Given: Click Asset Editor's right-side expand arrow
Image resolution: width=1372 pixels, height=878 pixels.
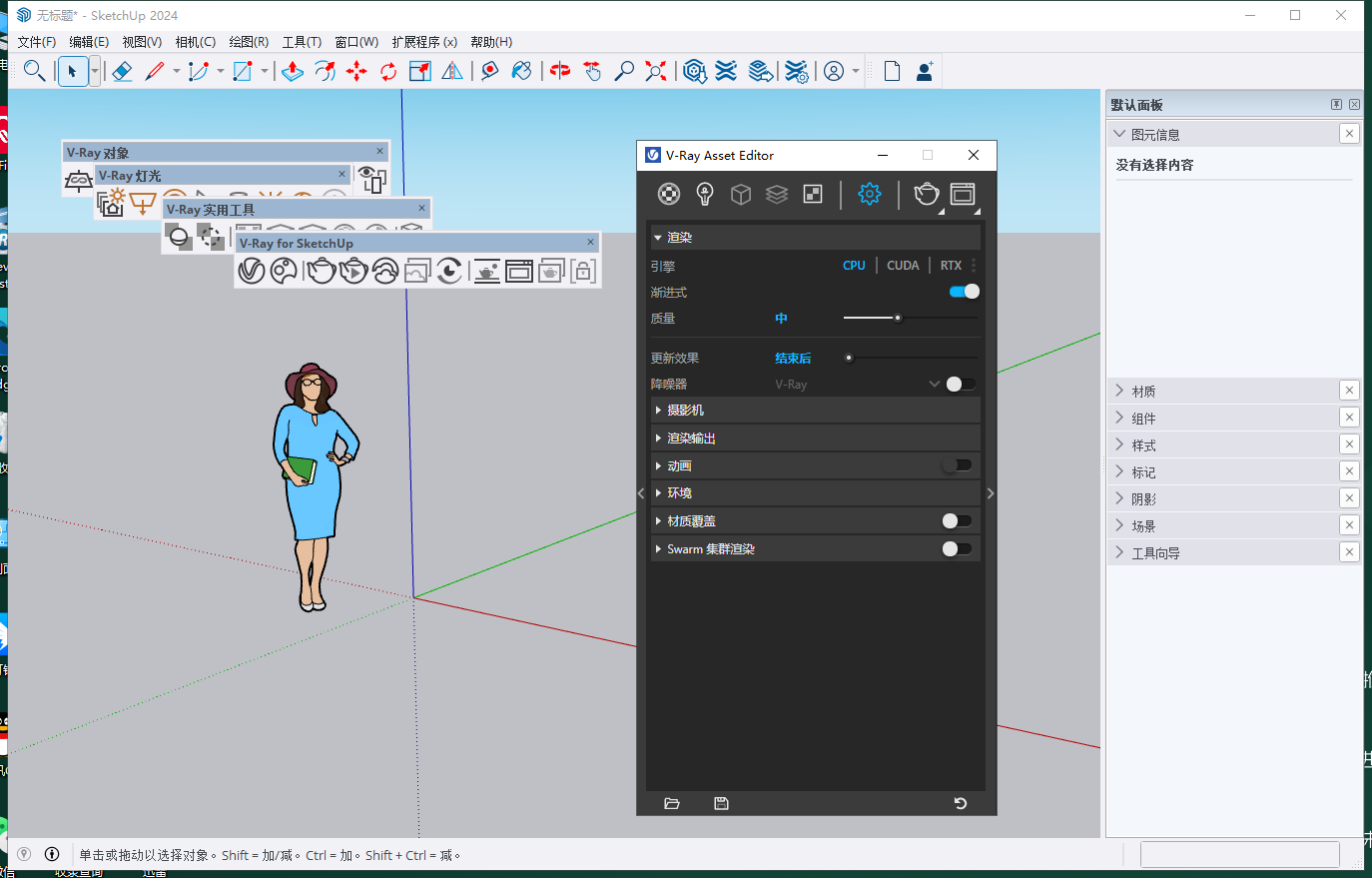Looking at the screenshot, I should (991, 493).
